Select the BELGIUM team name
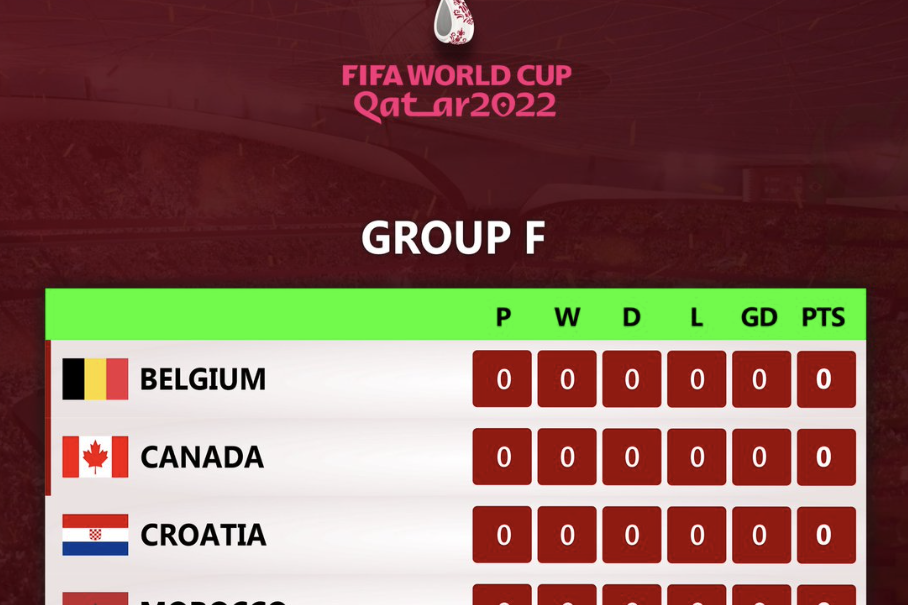The height and width of the screenshot is (605, 908). coord(203,380)
